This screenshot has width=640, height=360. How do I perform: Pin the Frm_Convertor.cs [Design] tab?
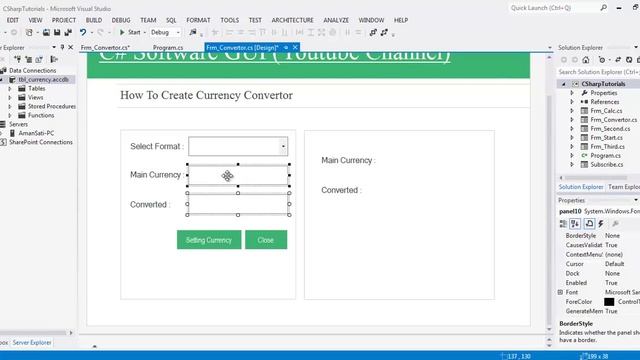pyautogui.click(x=286, y=47)
